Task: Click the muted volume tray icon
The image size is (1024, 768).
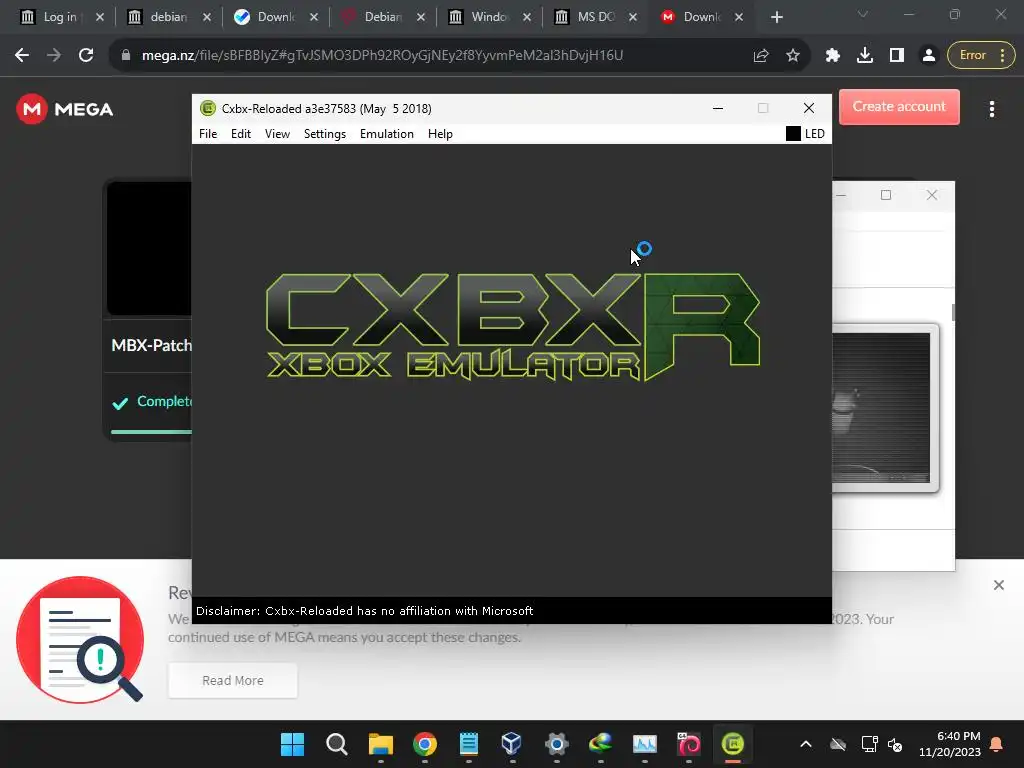Action: [895, 744]
